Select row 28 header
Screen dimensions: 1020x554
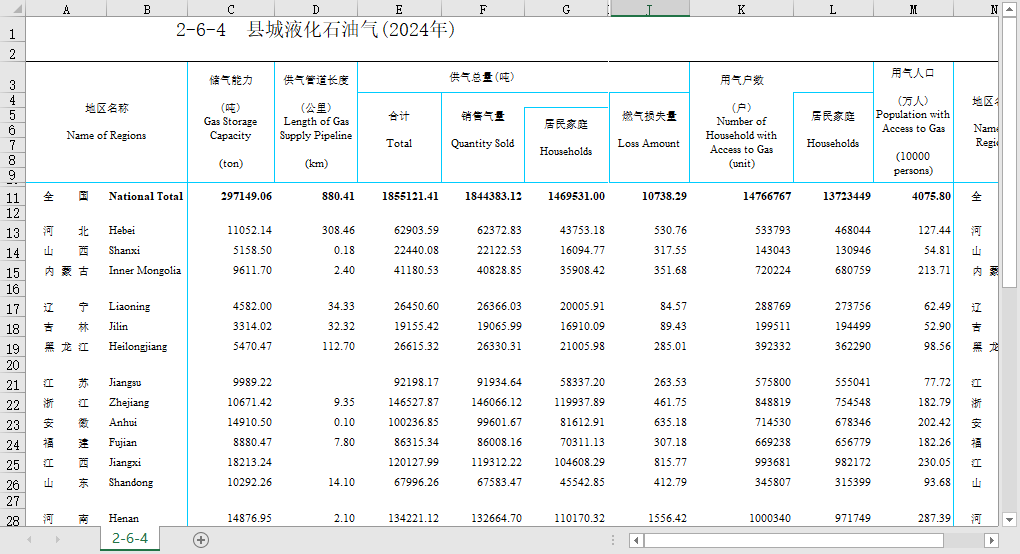(12, 520)
